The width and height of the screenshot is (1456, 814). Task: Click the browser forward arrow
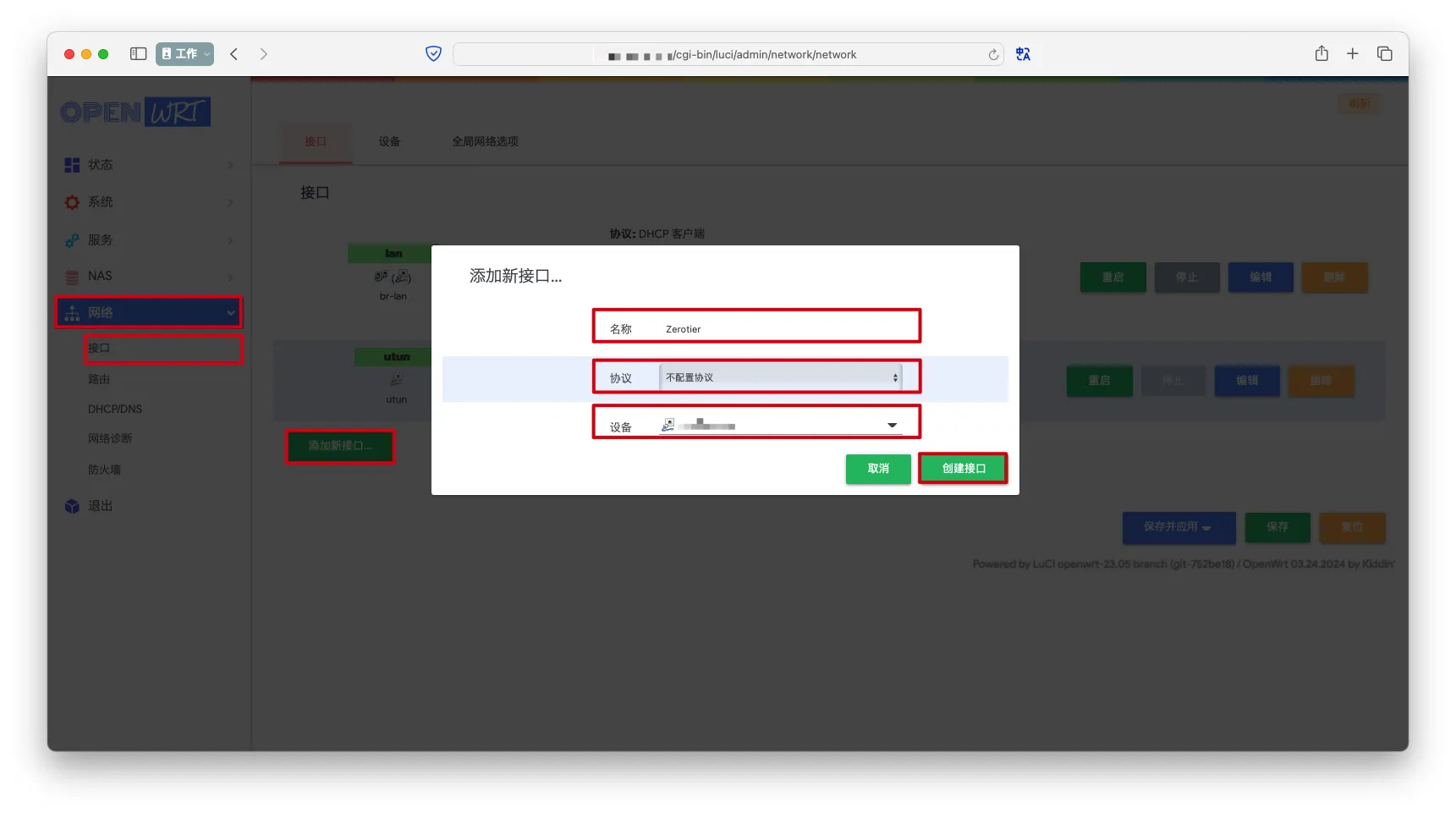tap(264, 54)
